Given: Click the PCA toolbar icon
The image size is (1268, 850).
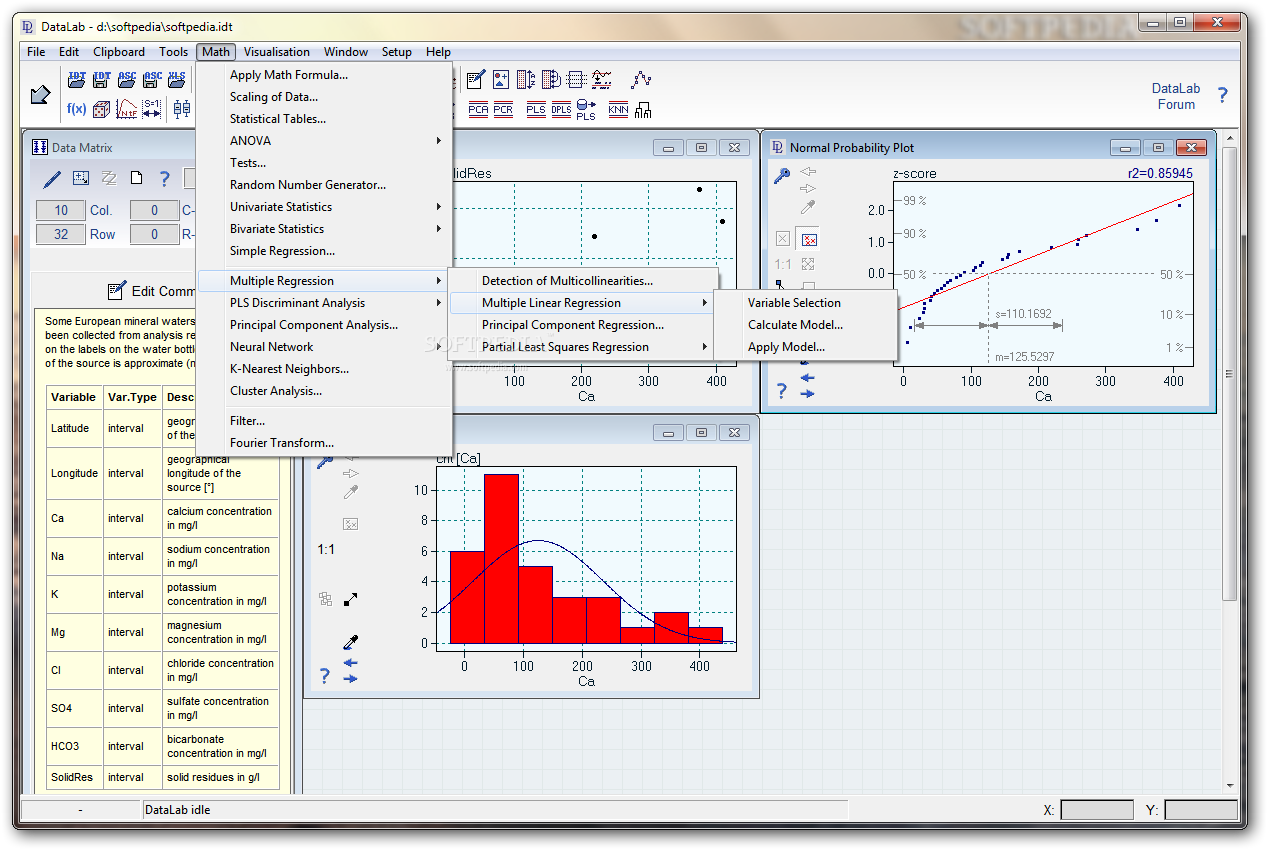Looking at the screenshot, I should pyautogui.click(x=478, y=110).
